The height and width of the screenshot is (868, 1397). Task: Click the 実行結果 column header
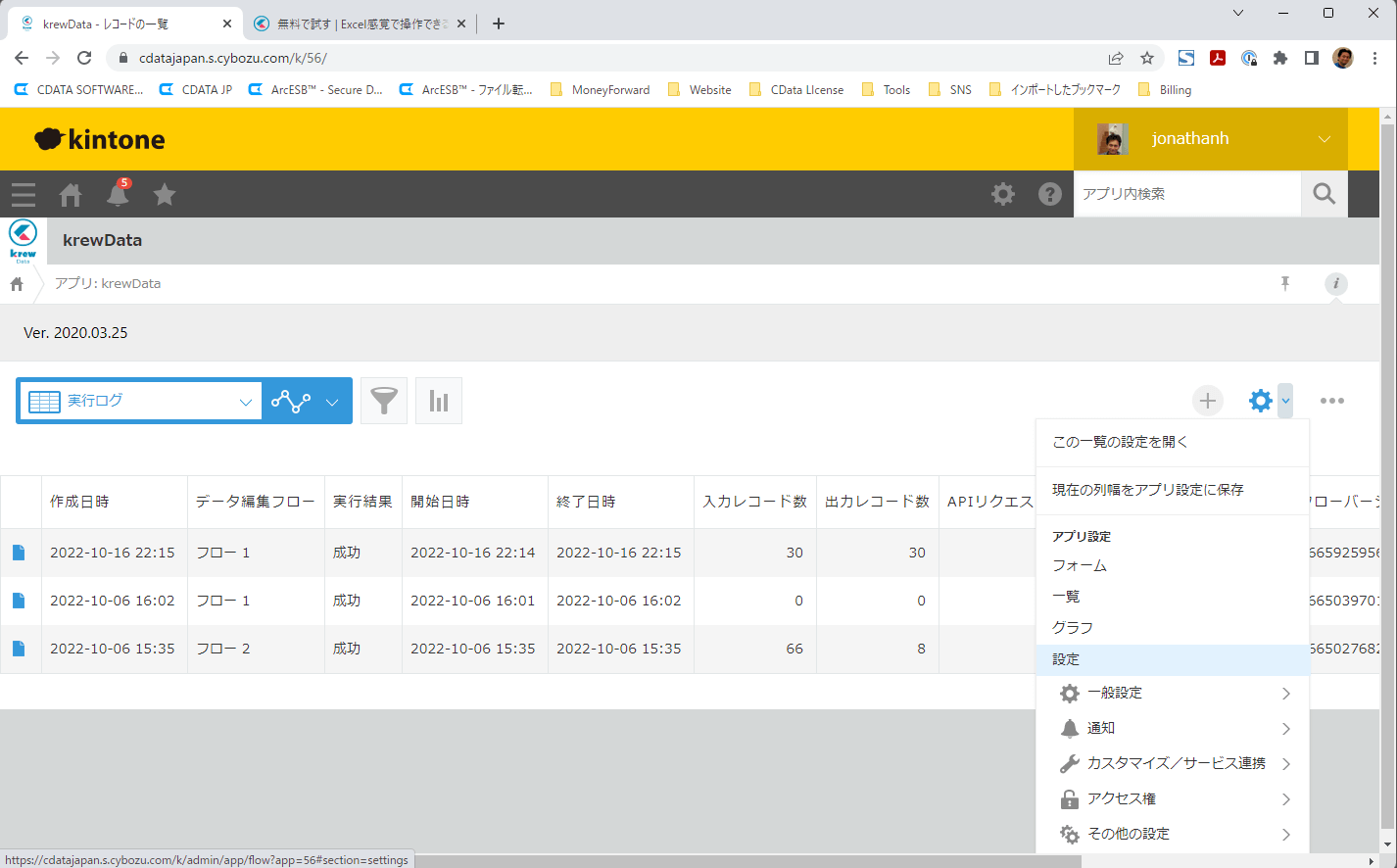[362, 502]
